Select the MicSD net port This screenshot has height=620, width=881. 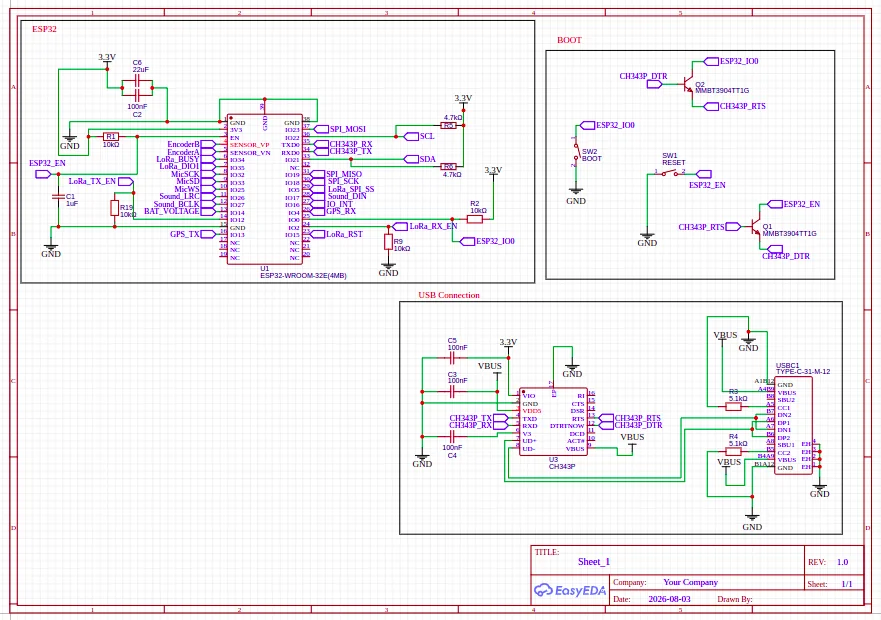coord(196,182)
